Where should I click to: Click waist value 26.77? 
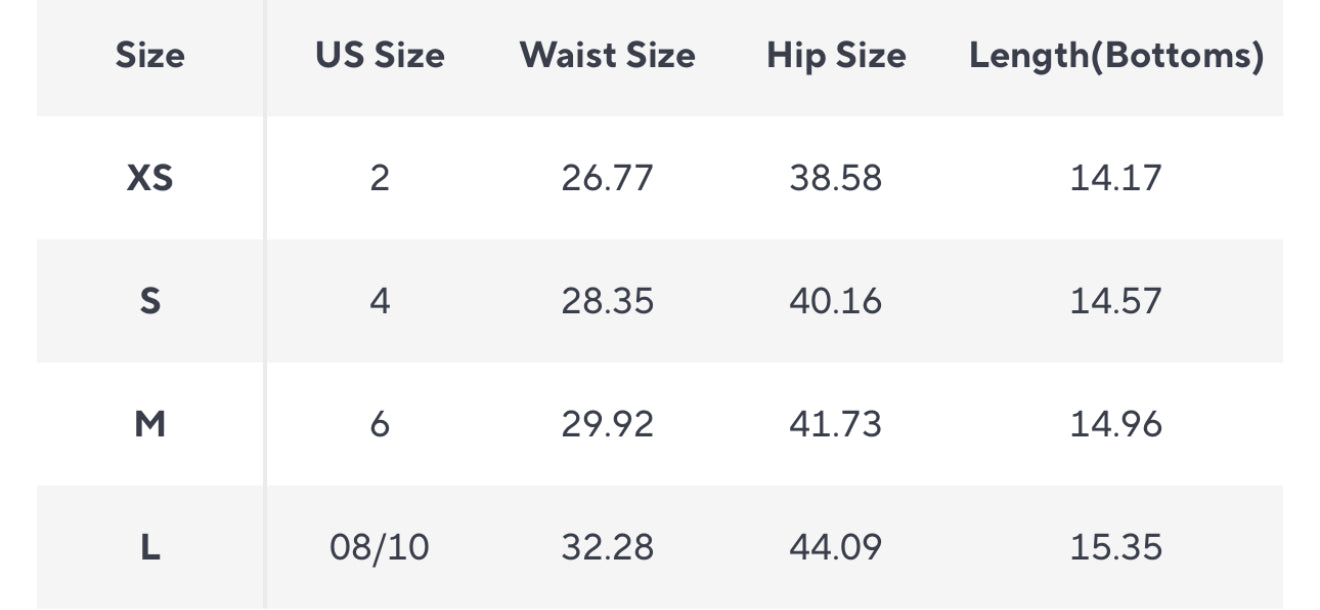coord(607,178)
